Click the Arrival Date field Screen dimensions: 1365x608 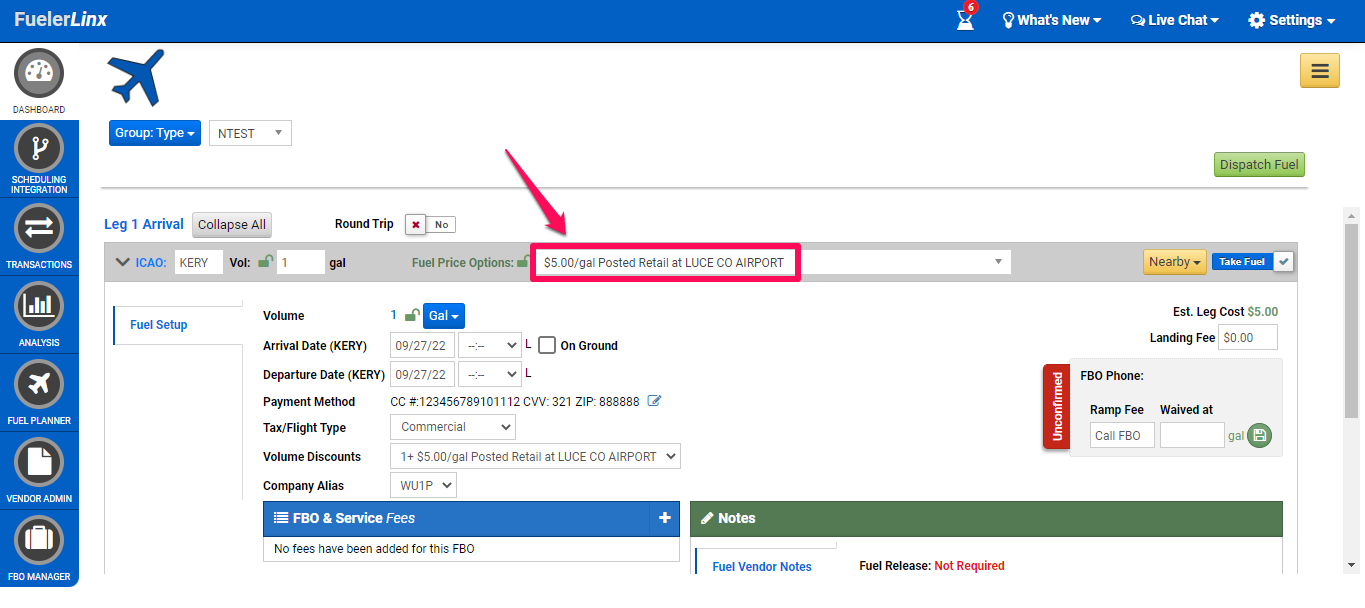422,345
